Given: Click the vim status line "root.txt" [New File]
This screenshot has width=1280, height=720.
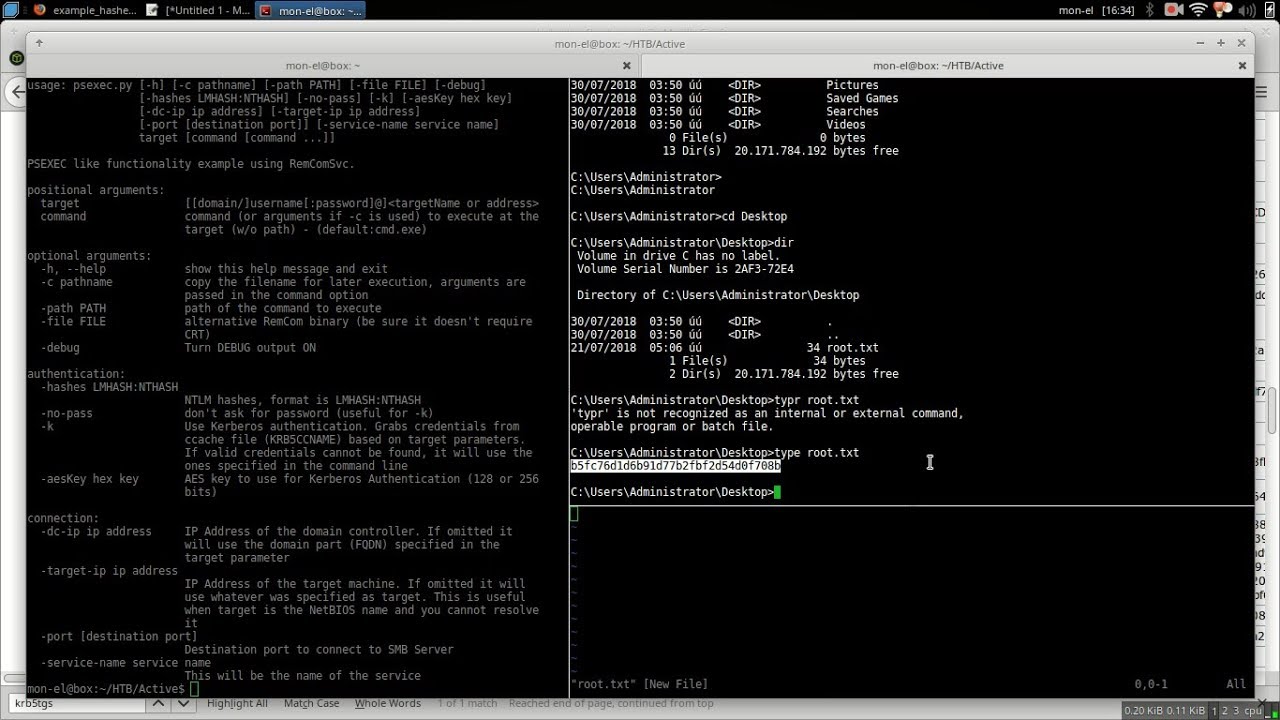Looking at the screenshot, I should click(639, 684).
